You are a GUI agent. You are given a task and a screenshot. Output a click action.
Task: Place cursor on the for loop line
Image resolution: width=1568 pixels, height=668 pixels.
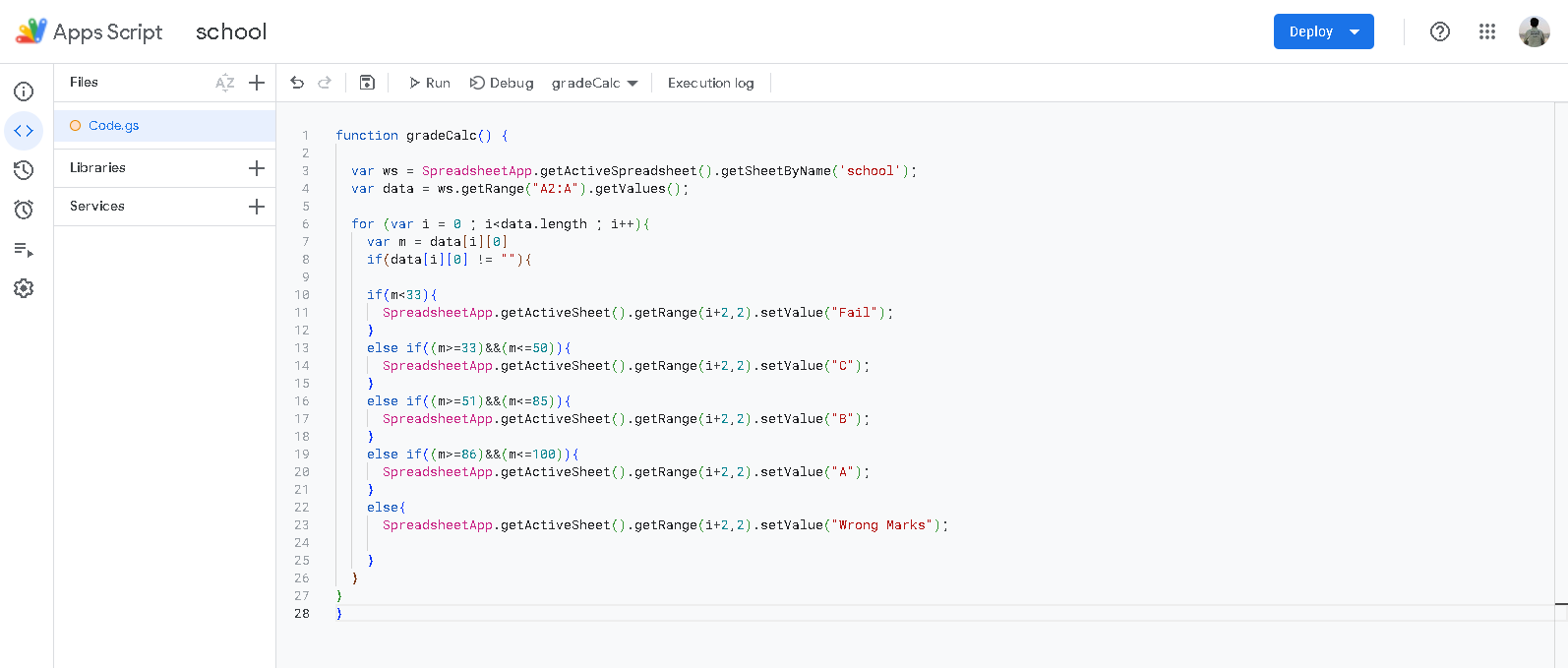pyautogui.click(x=501, y=224)
